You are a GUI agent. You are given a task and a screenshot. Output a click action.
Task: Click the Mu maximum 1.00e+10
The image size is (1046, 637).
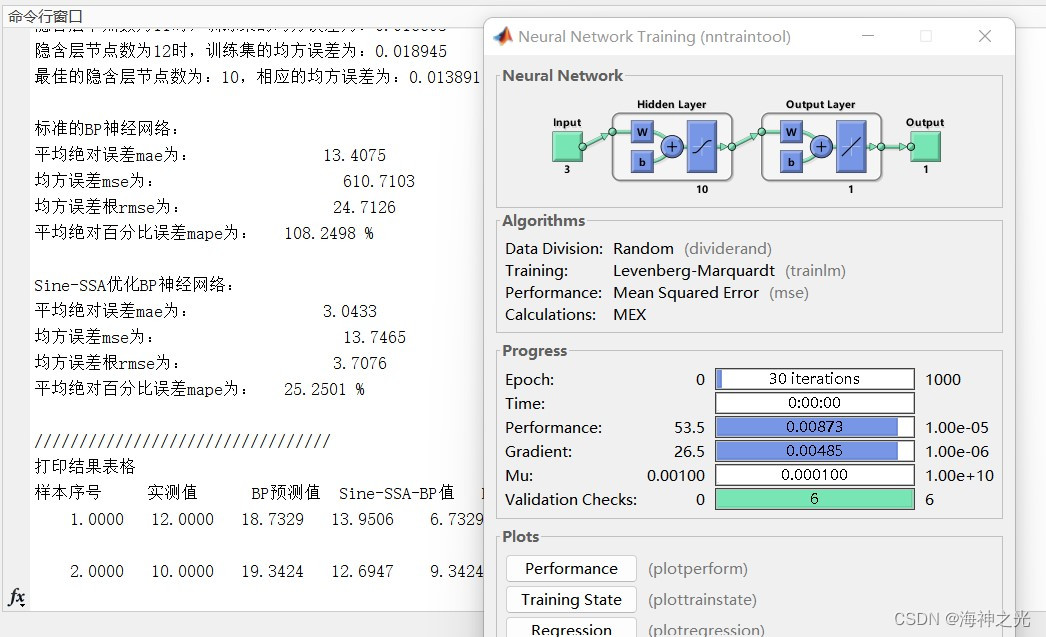point(959,476)
